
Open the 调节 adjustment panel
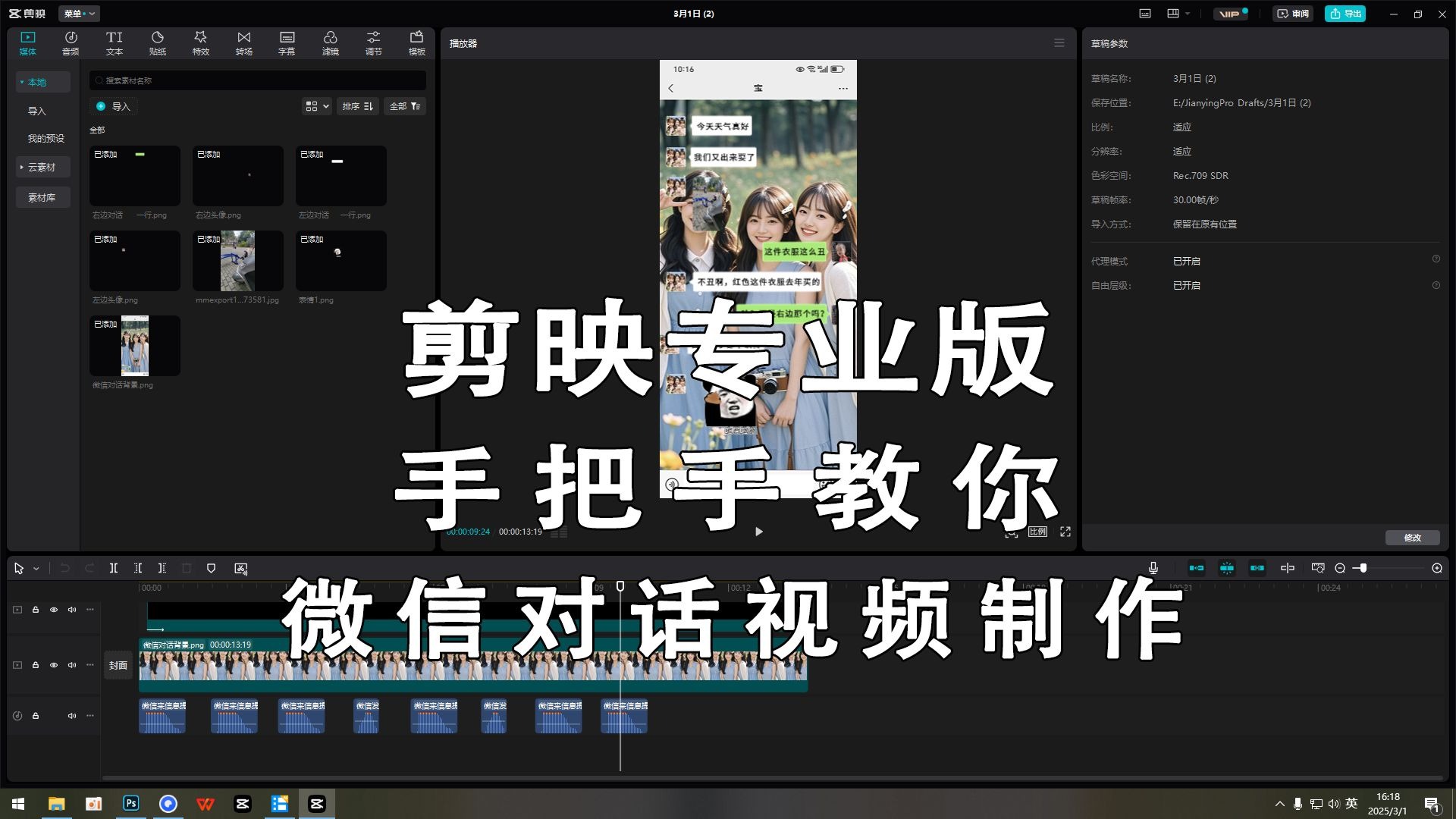pos(374,43)
